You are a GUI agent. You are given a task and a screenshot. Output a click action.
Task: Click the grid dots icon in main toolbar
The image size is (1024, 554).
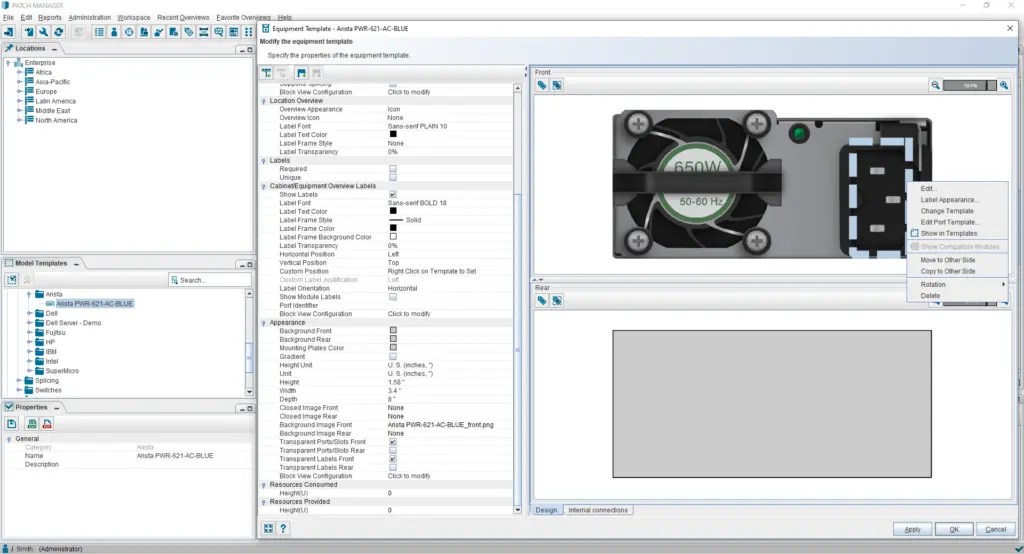tap(249, 31)
